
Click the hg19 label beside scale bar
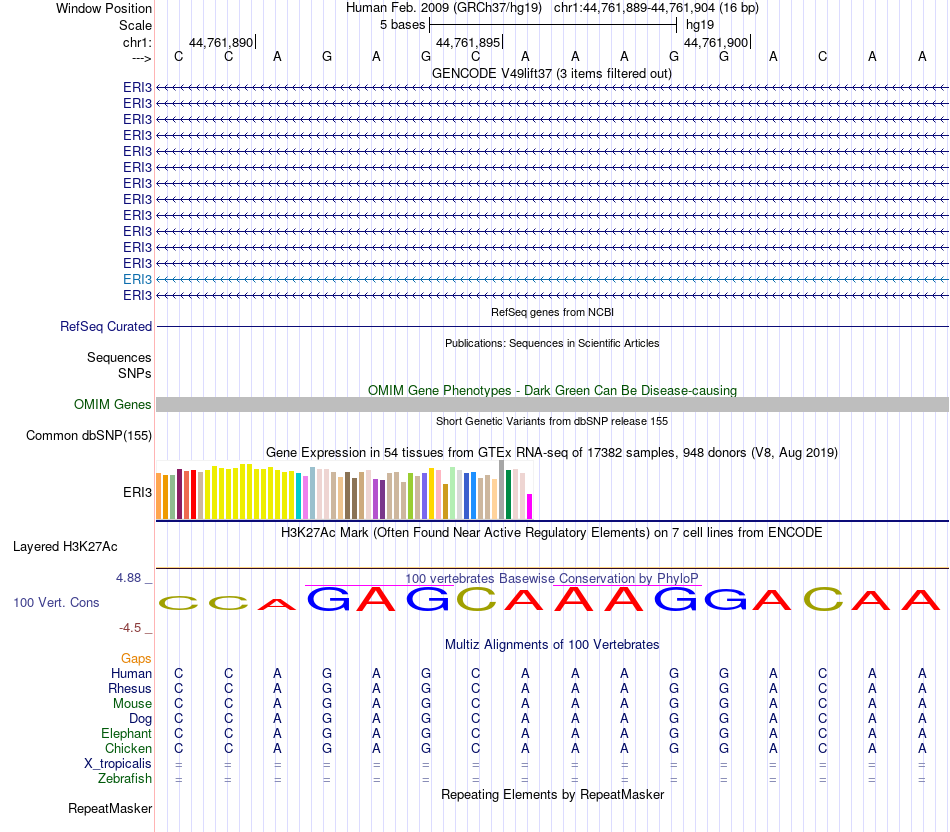700,25
